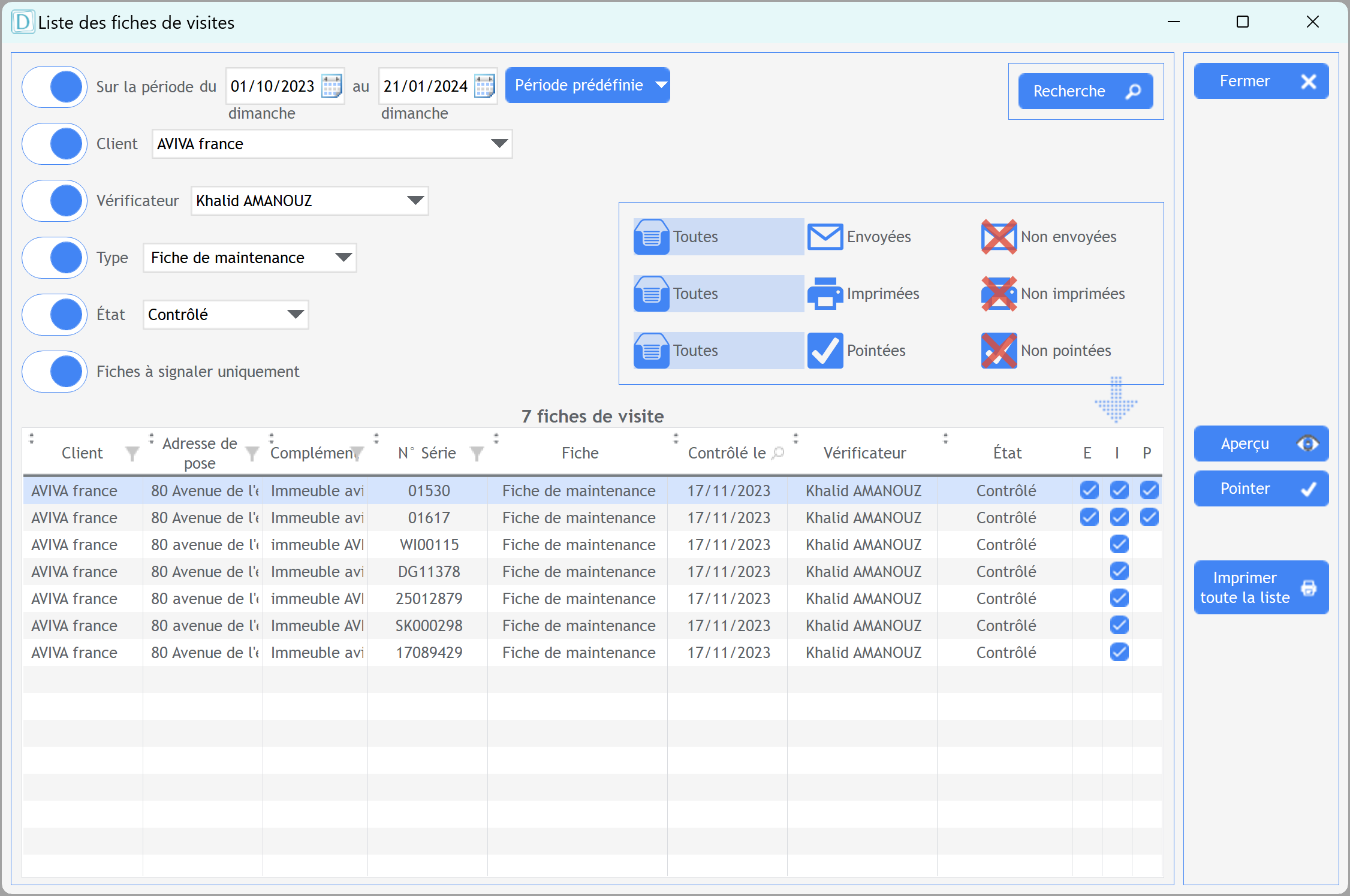Filter by Envoyées envelope icon
This screenshot has height=896, width=1350.
(x=825, y=237)
